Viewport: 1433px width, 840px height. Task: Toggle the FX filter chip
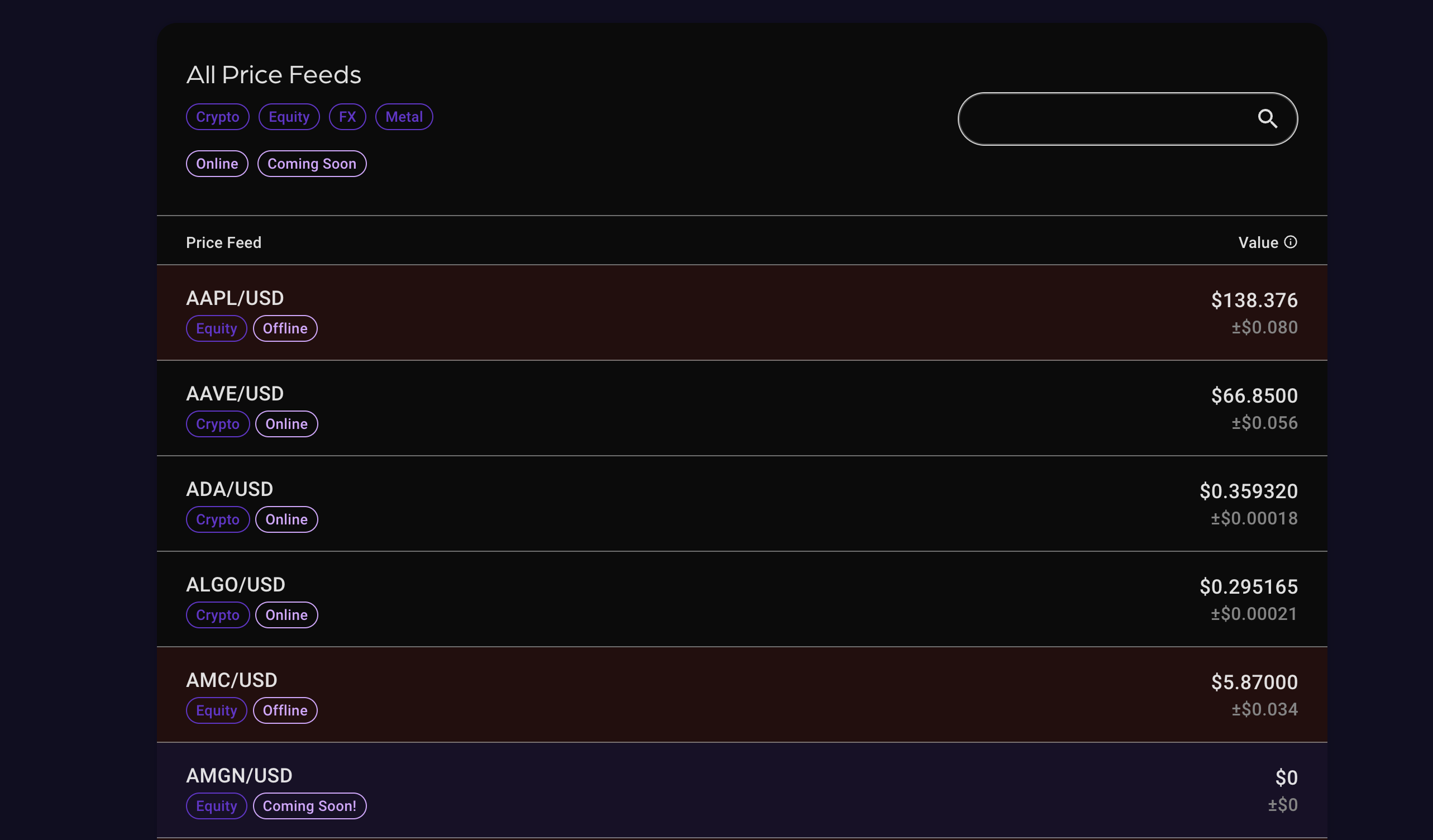tap(347, 117)
